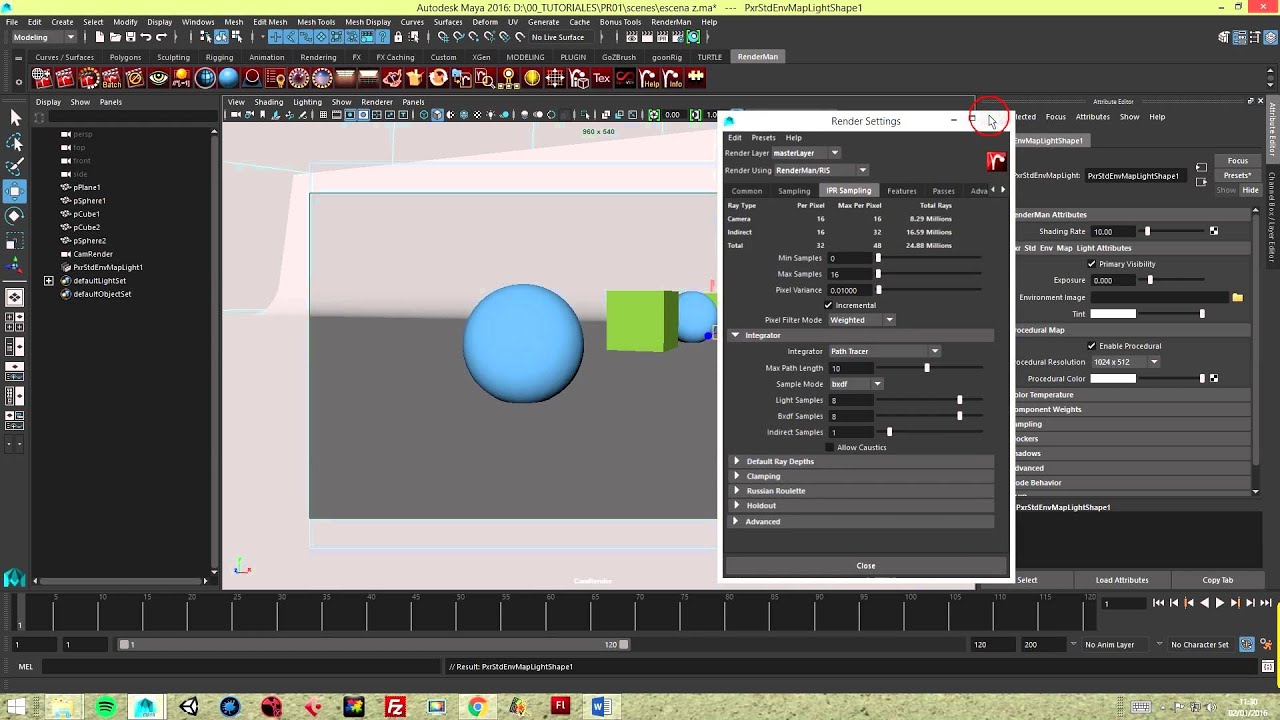Open the Pixel Filter Mode dropdown

861,320
